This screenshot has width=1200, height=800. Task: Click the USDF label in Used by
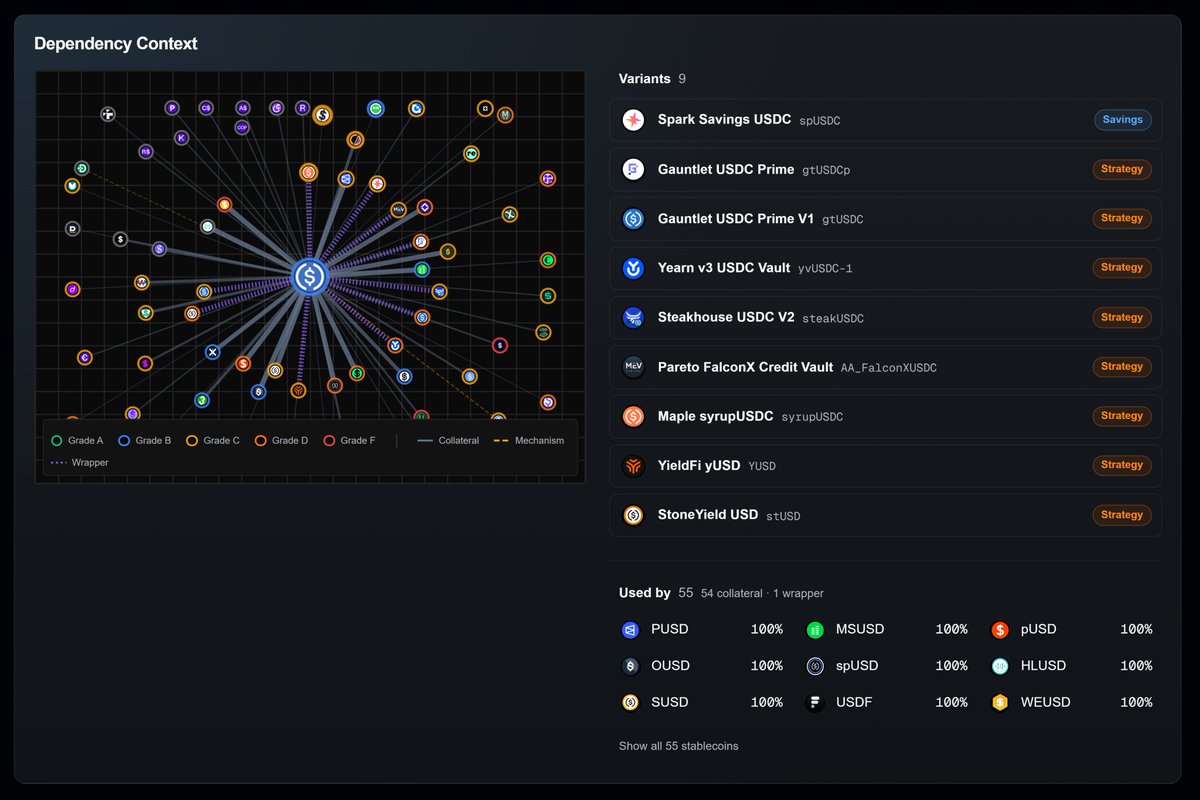click(854, 702)
